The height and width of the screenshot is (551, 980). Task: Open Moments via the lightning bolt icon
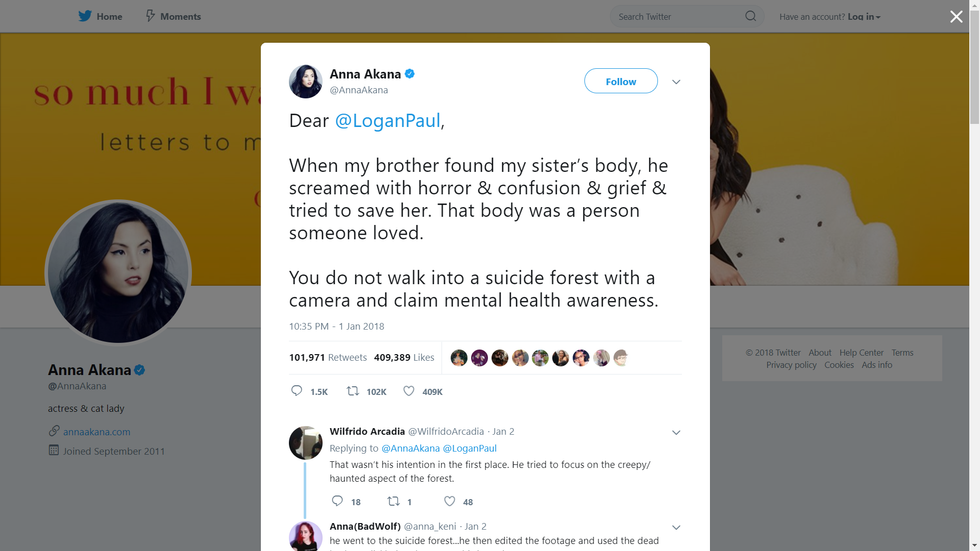click(150, 16)
